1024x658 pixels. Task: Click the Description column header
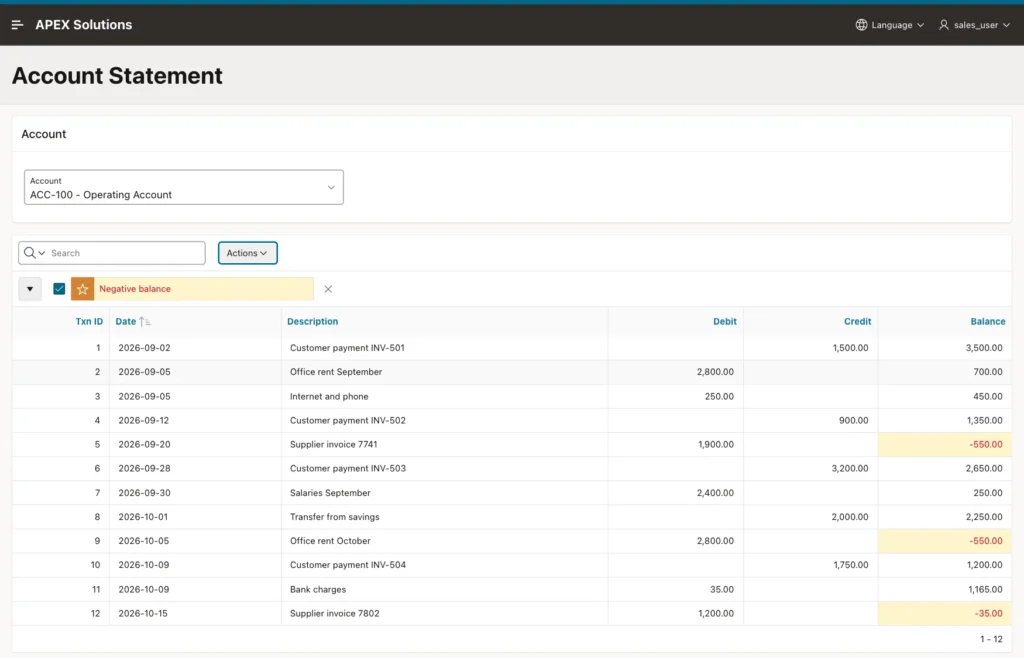click(312, 322)
